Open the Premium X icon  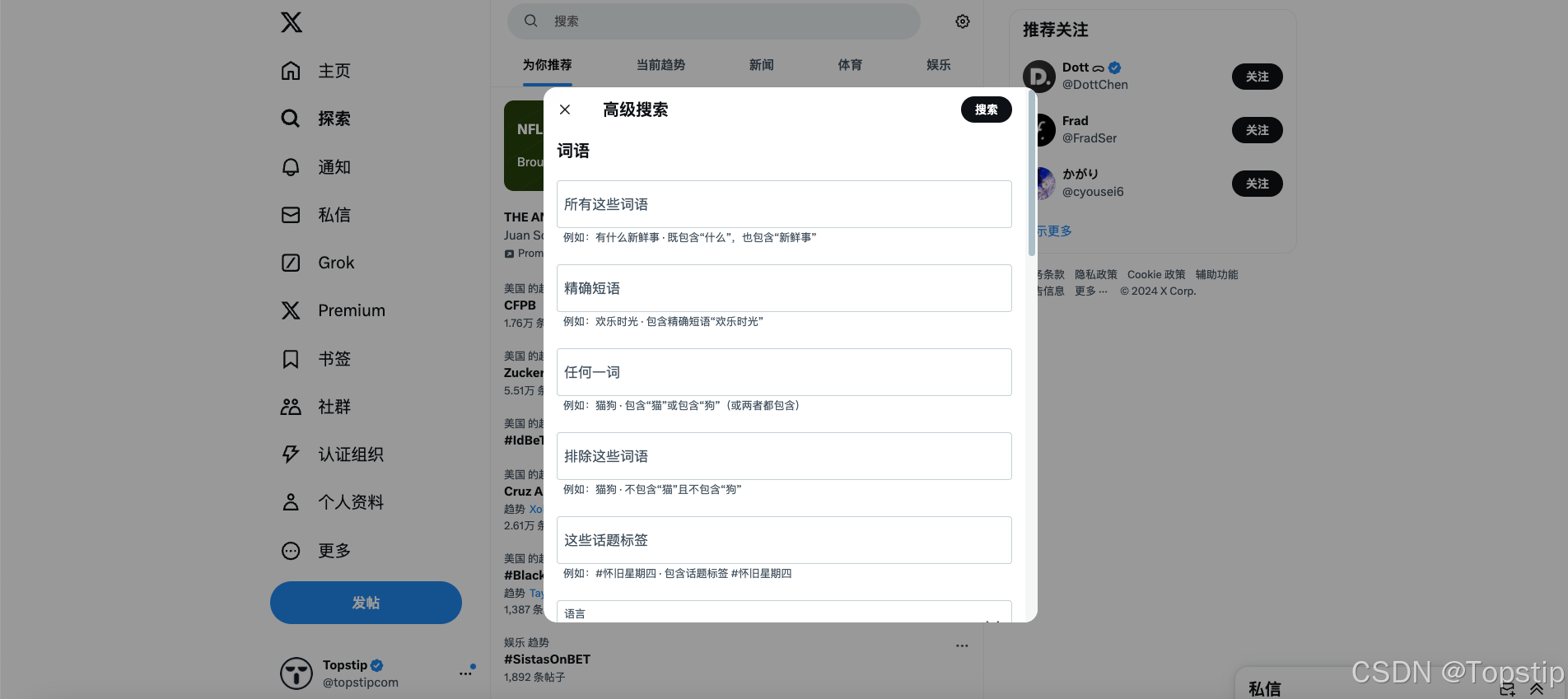[x=291, y=310]
